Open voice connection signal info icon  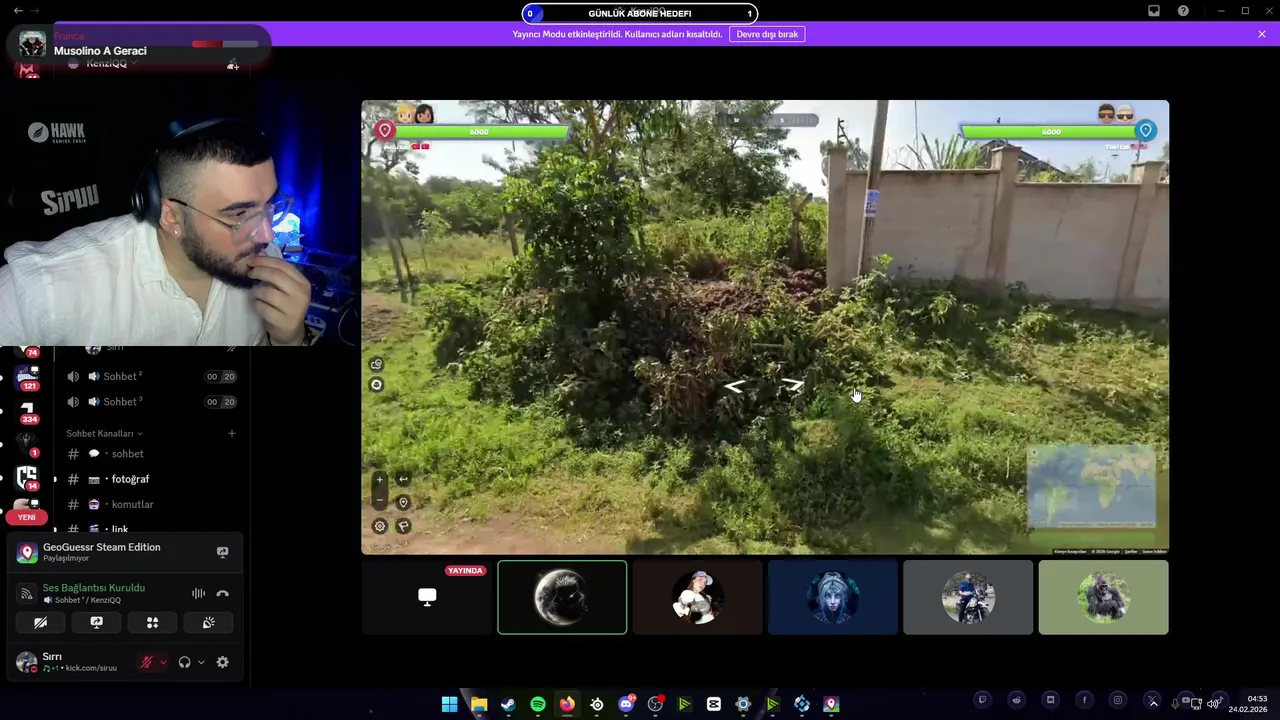(27, 594)
